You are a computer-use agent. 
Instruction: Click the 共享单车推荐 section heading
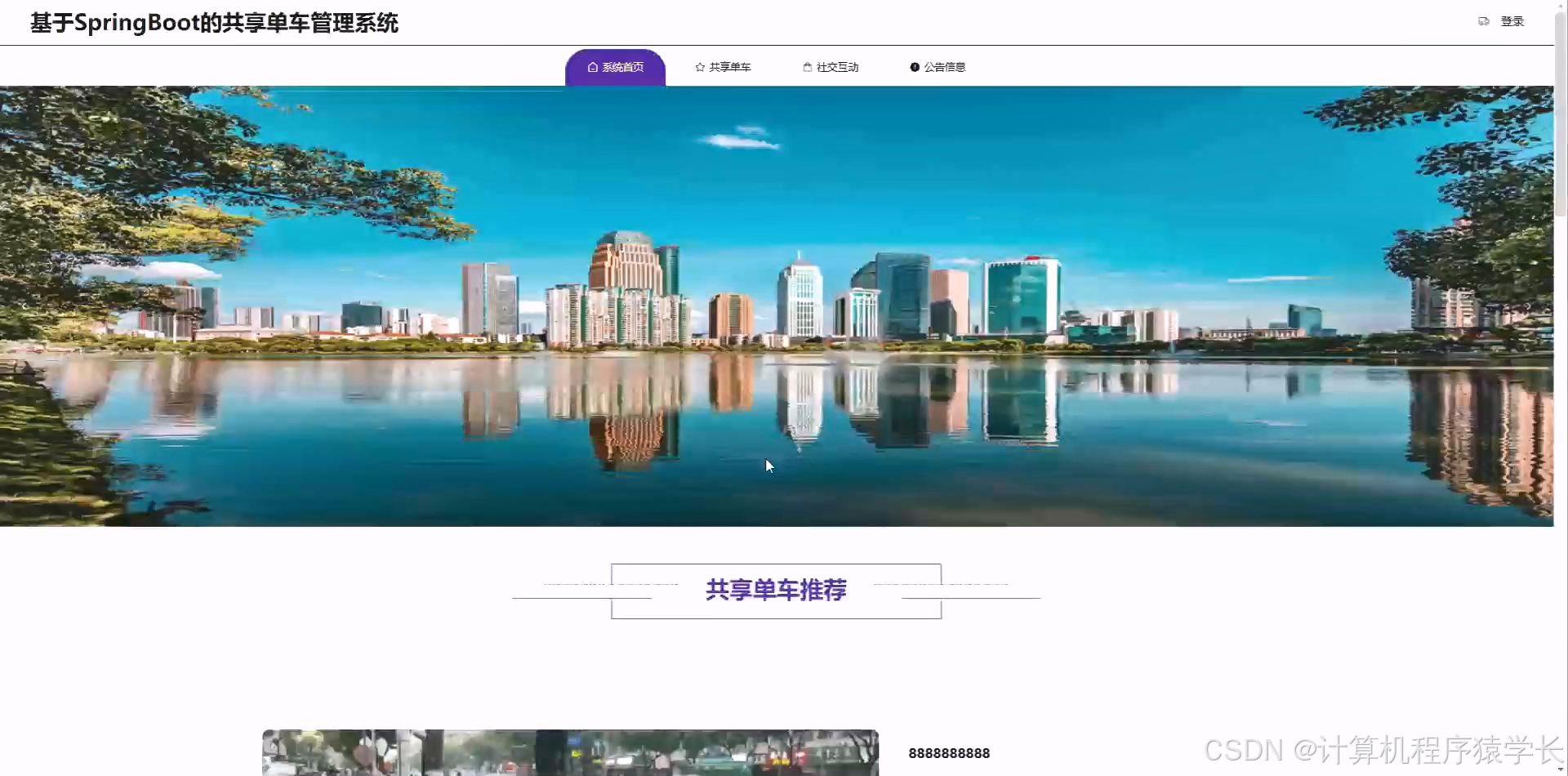[775, 590]
